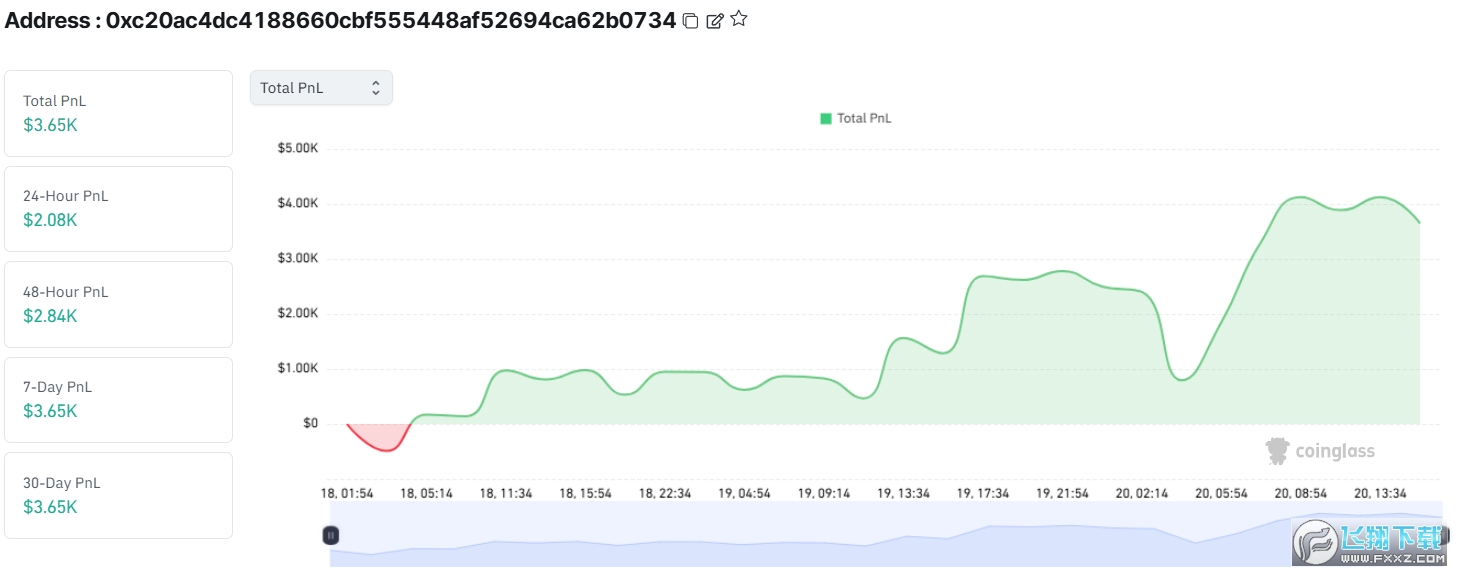Open the Total PnL chart type dropdown
Viewport: 1458px width, 578px height.
pyautogui.click(x=320, y=88)
